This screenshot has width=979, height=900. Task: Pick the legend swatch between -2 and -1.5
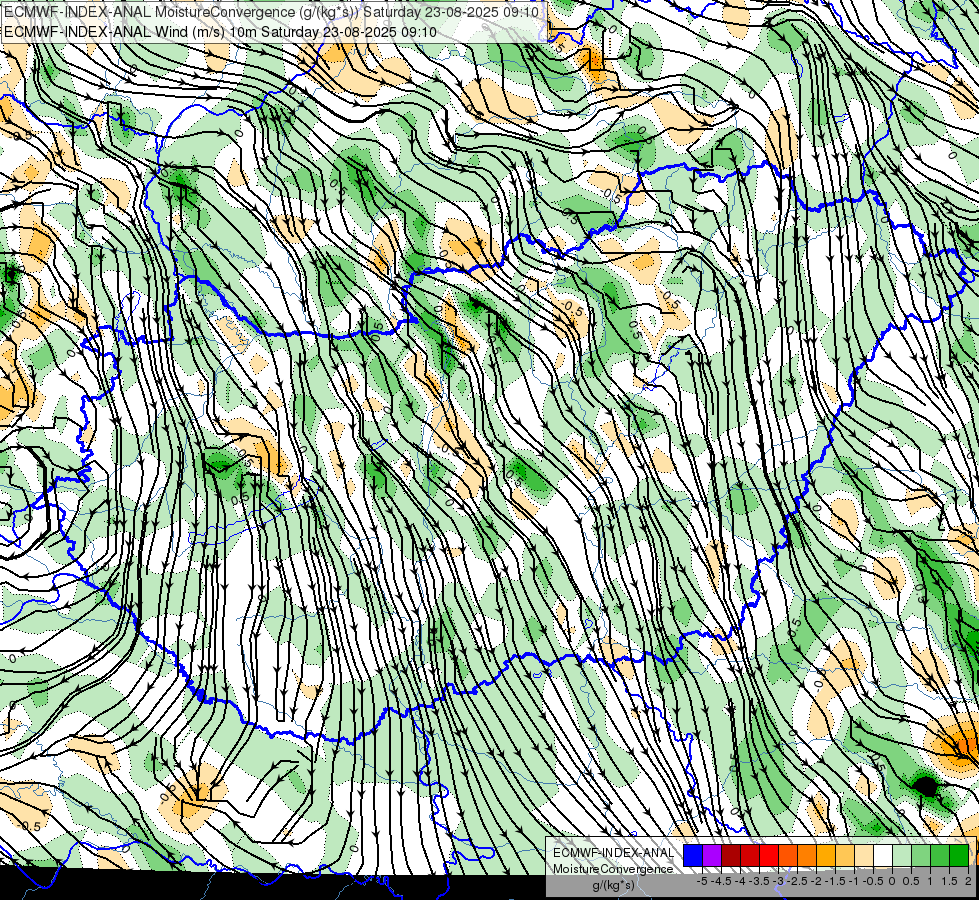click(826, 855)
